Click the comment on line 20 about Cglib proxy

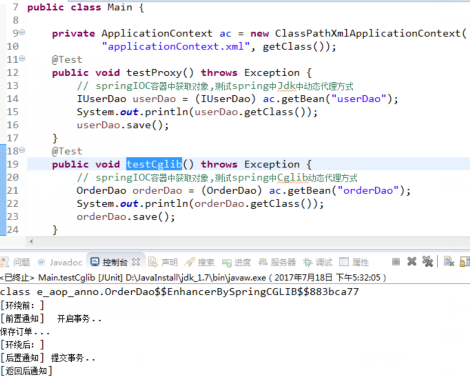point(217,178)
